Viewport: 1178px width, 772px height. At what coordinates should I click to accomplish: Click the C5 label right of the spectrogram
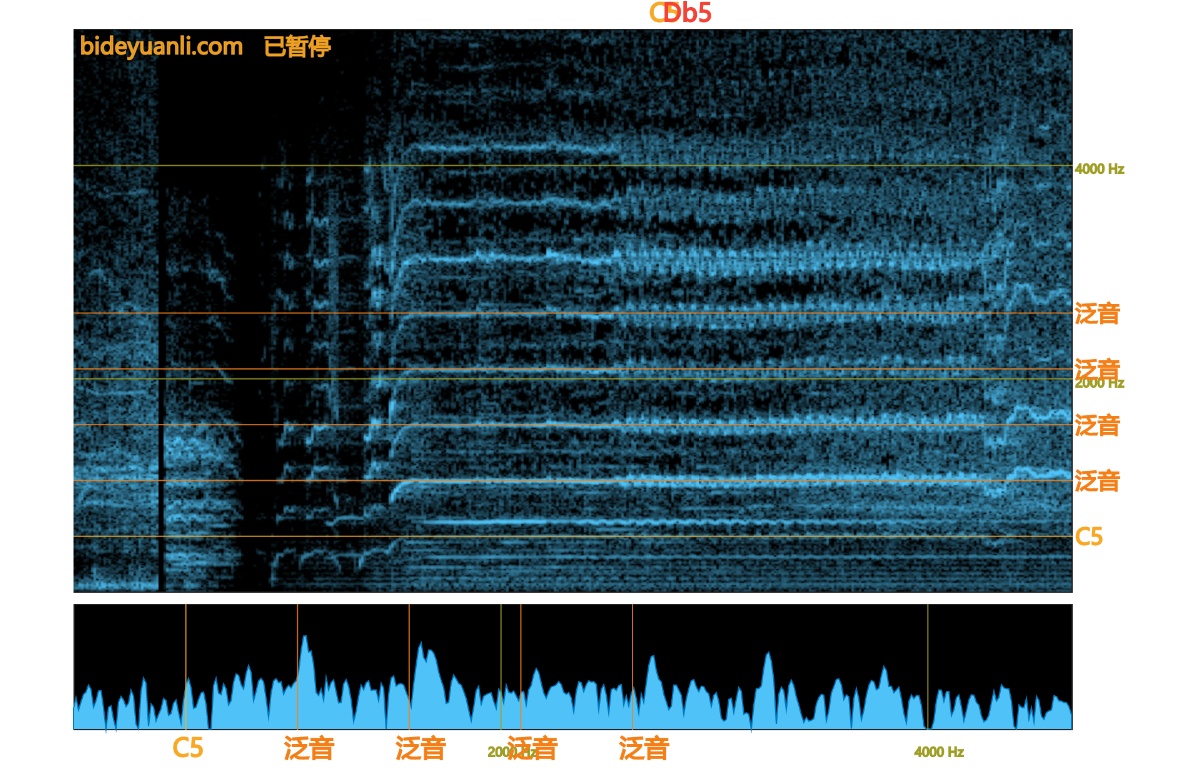point(1089,537)
